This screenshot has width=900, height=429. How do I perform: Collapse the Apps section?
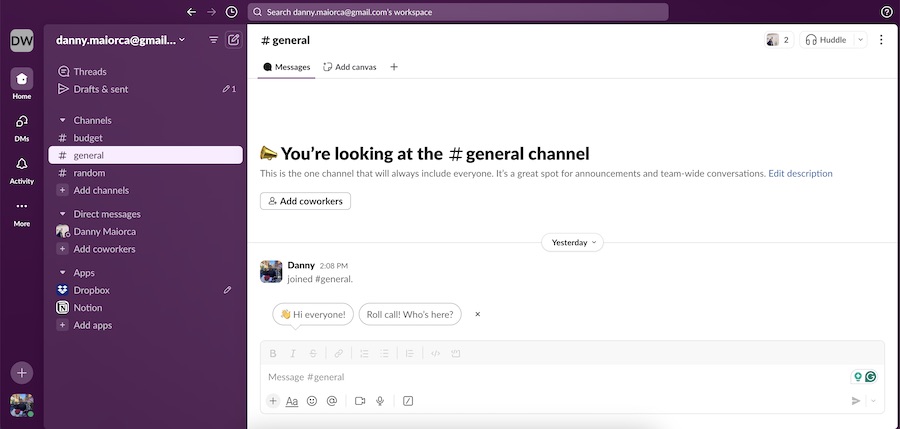click(x=63, y=273)
